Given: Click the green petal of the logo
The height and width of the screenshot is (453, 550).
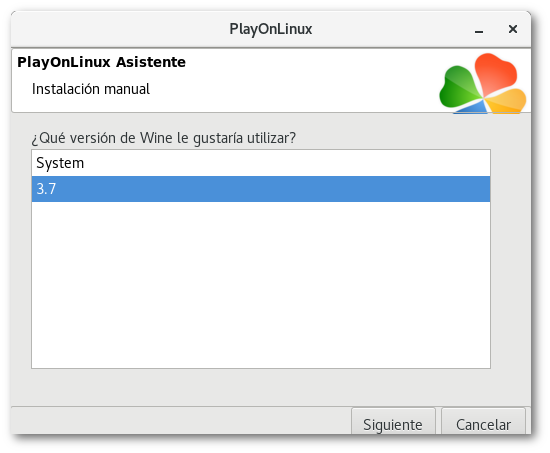Looking at the screenshot, I should coord(460,87).
